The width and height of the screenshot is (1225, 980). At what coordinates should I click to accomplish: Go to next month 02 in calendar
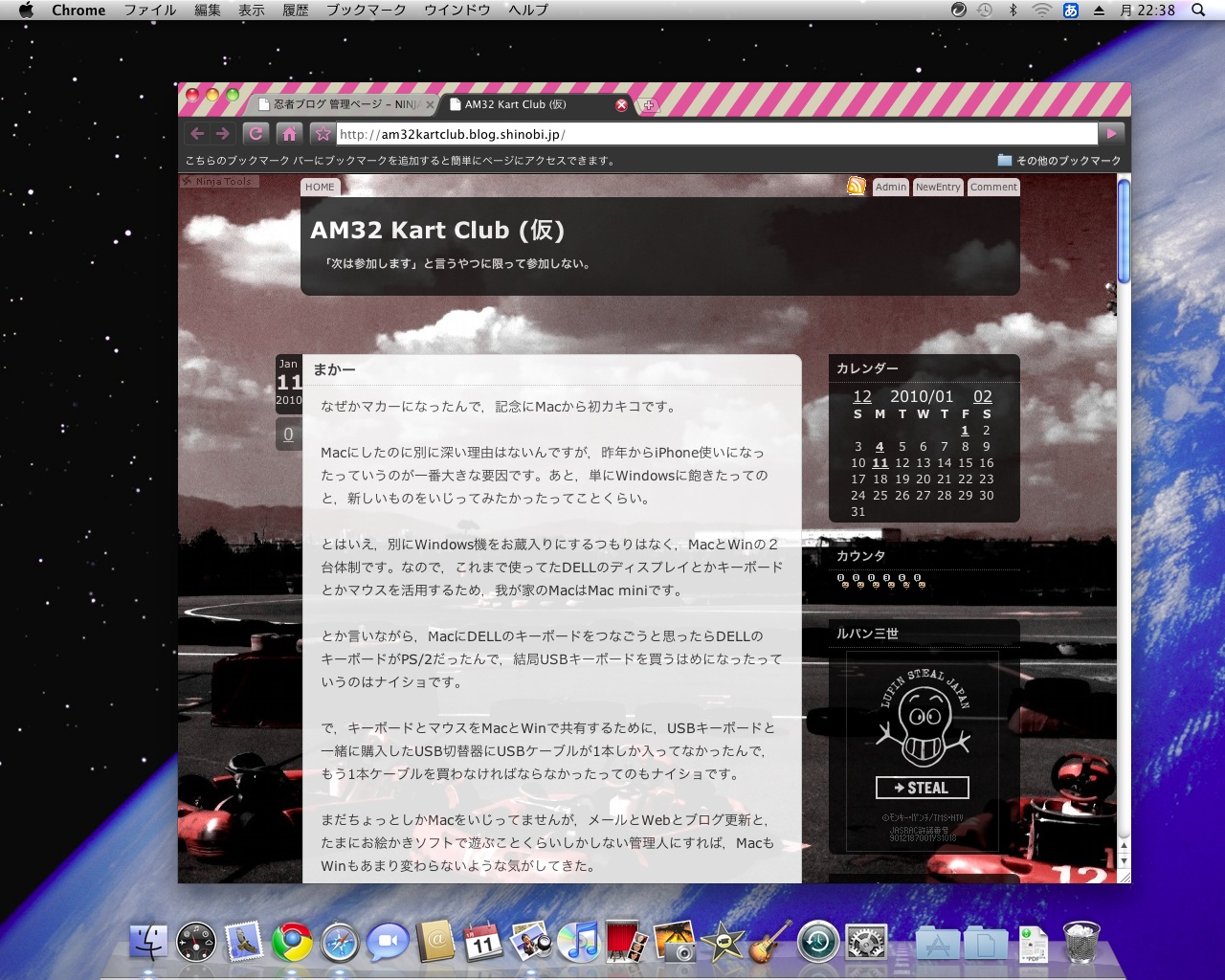[983, 396]
